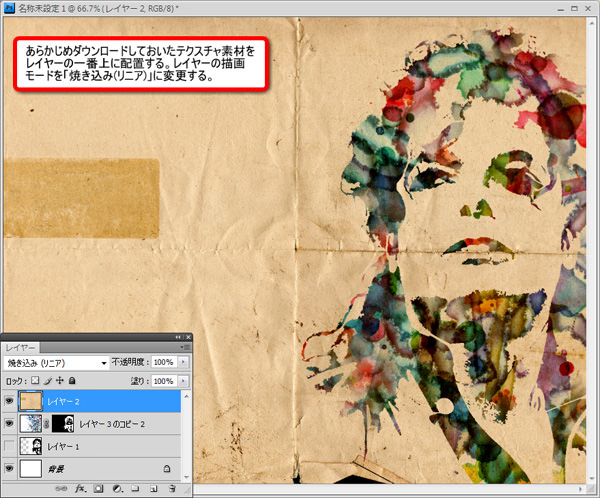
Task: Click the 塗り label
Action: coord(139,381)
